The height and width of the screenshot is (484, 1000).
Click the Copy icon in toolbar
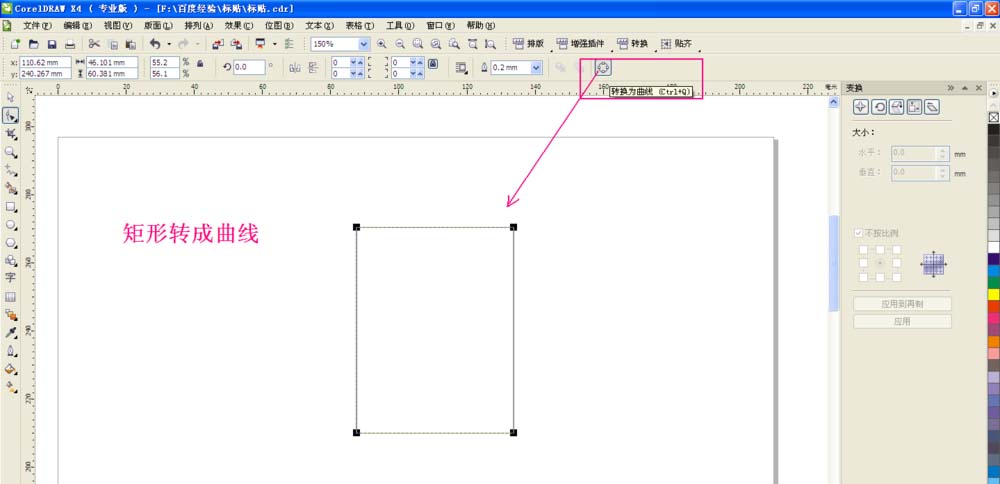(114, 44)
